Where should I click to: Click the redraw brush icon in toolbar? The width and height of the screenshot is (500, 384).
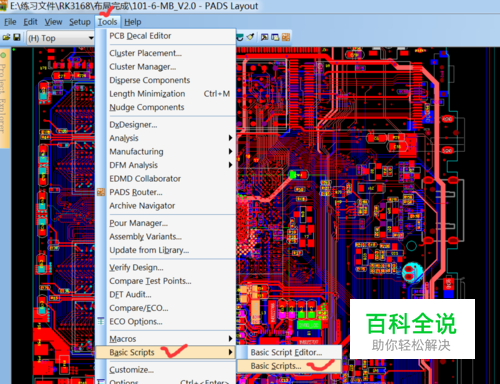coord(250,37)
